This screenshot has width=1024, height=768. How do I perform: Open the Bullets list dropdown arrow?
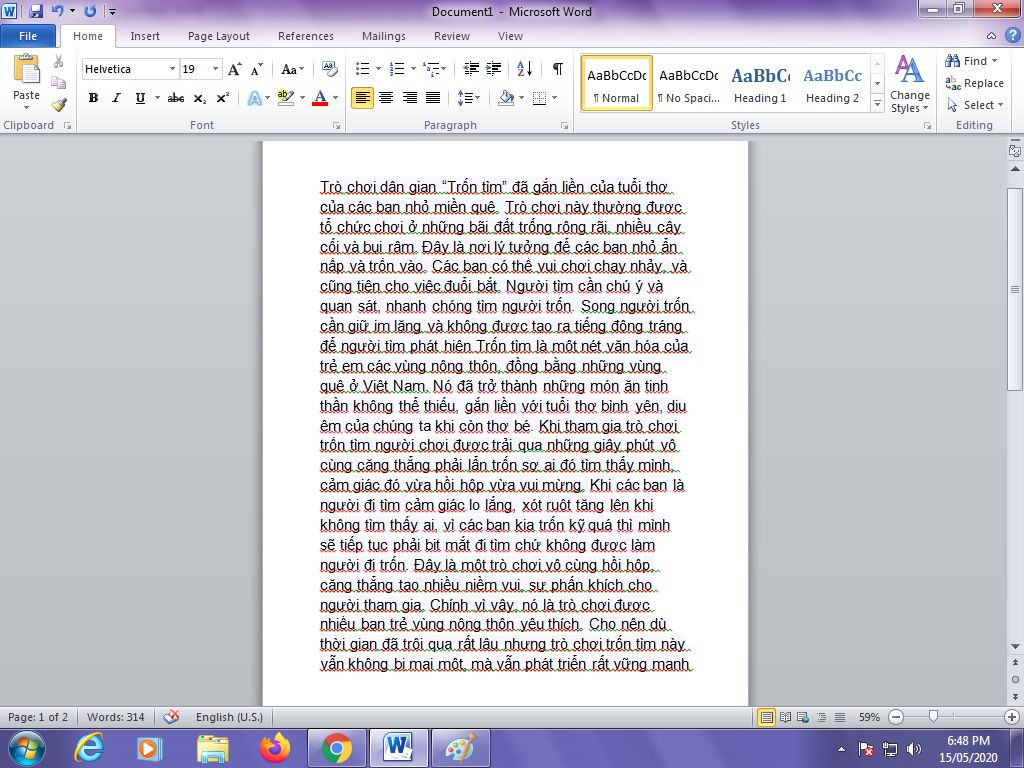pos(377,69)
